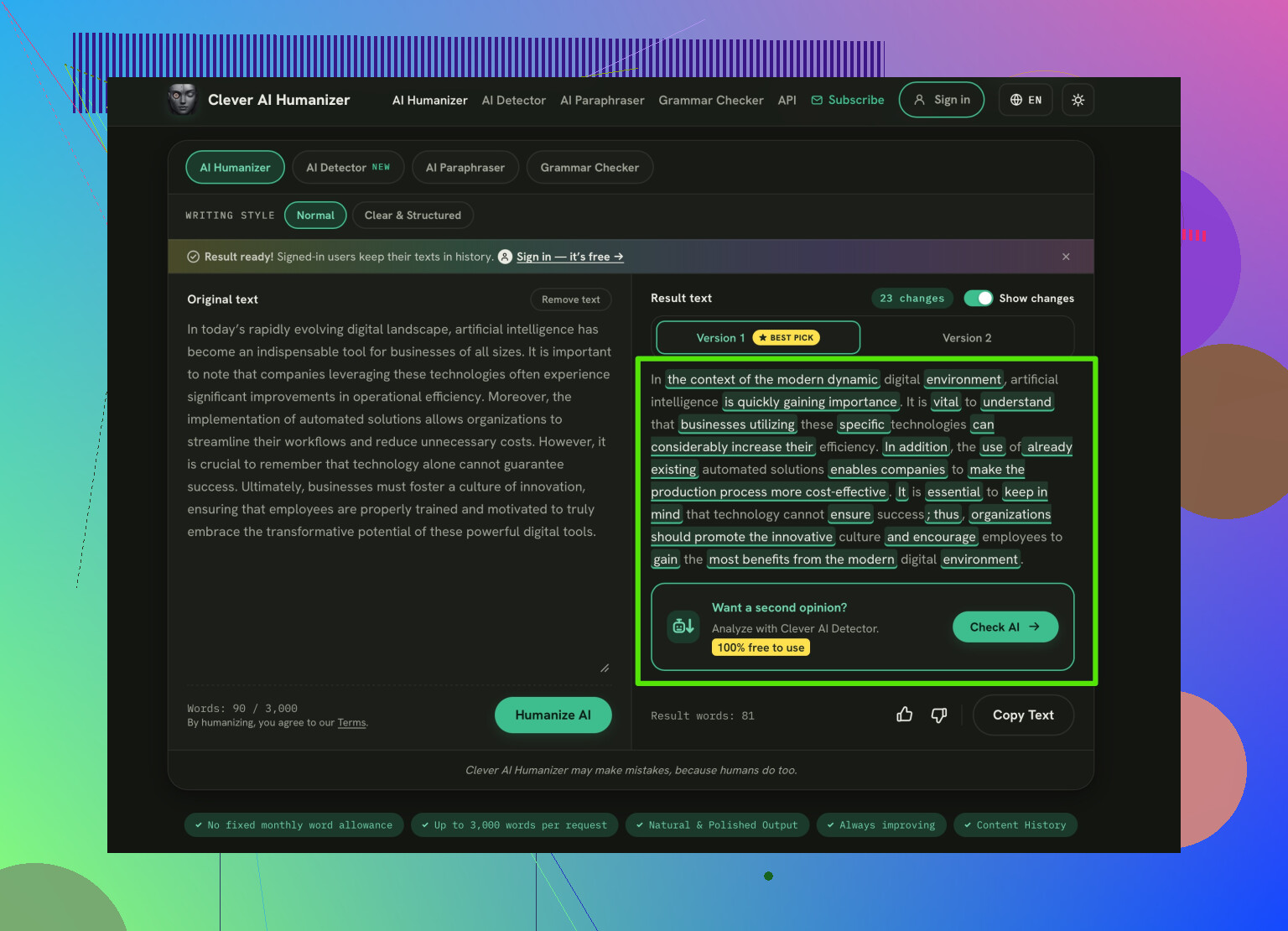Screen dimensions: 1288x931
Task: Click the 23 changes badge
Action: (x=912, y=298)
